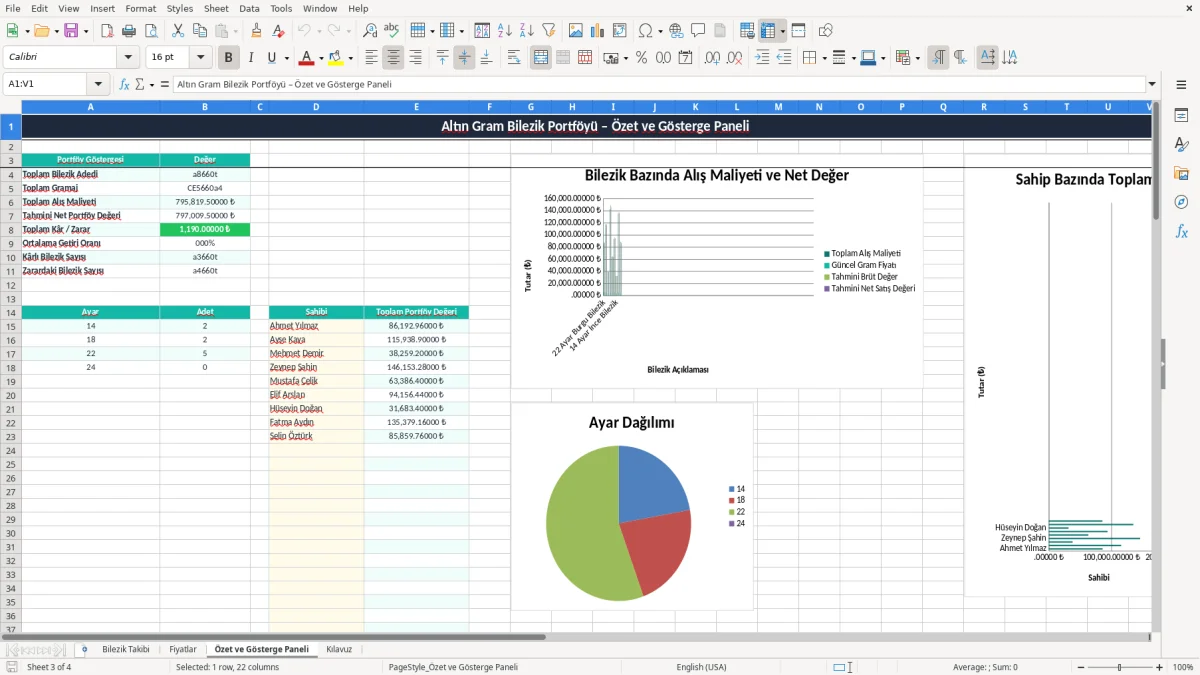Cut the selection with scissors icon

[177, 31]
